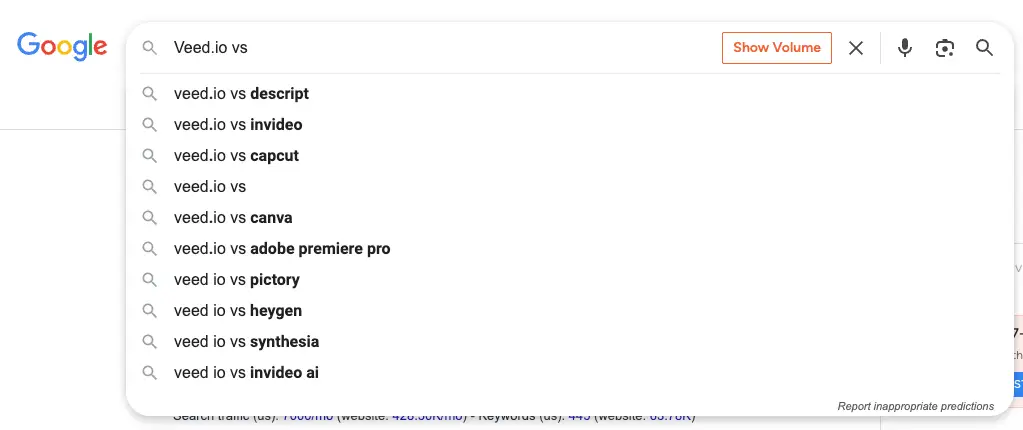Screen dimensions: 1023x430
Task: Open Google Lens image search icon
Action: click(944, 48)
